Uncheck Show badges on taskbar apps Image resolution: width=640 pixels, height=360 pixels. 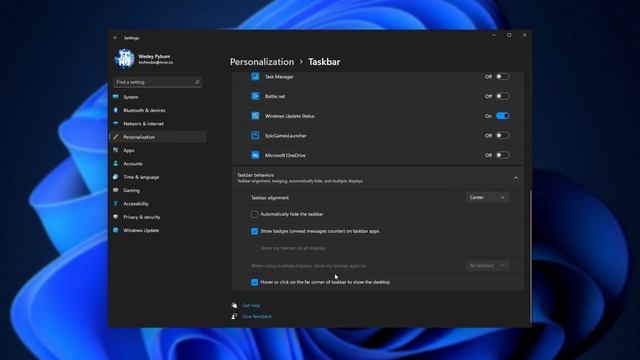[x=254, y=231]
